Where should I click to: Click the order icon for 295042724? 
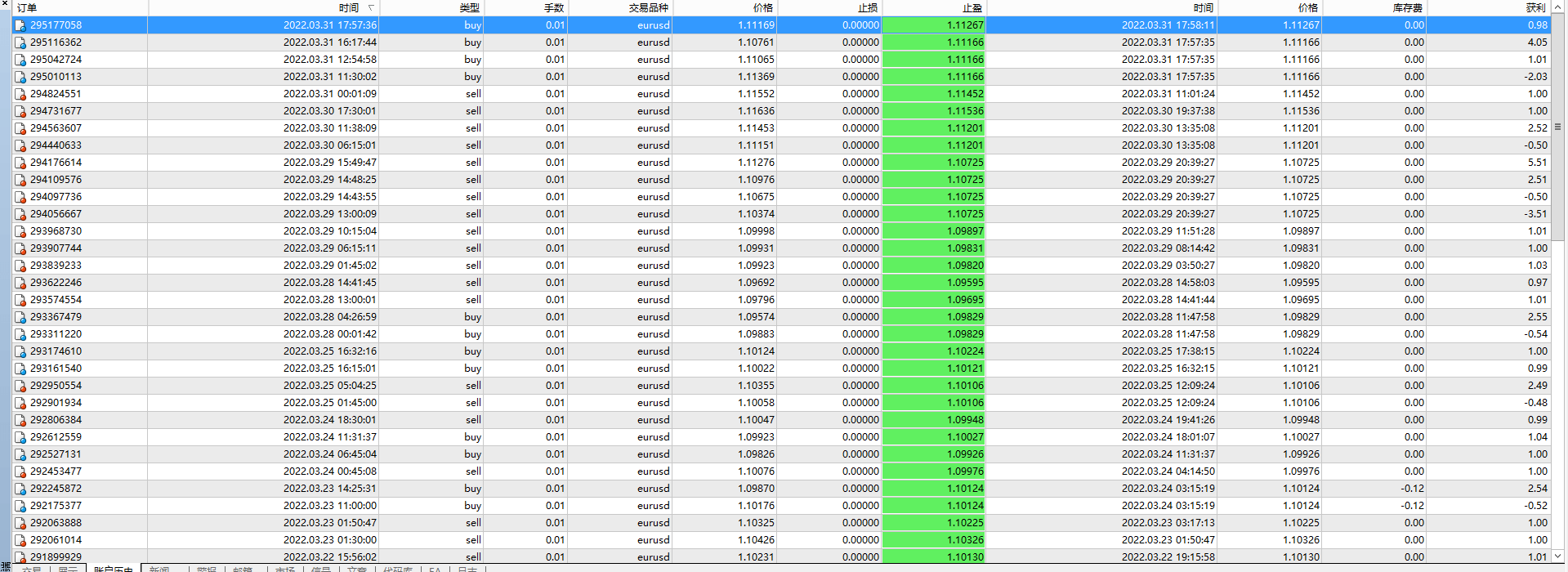coord(20,60)
